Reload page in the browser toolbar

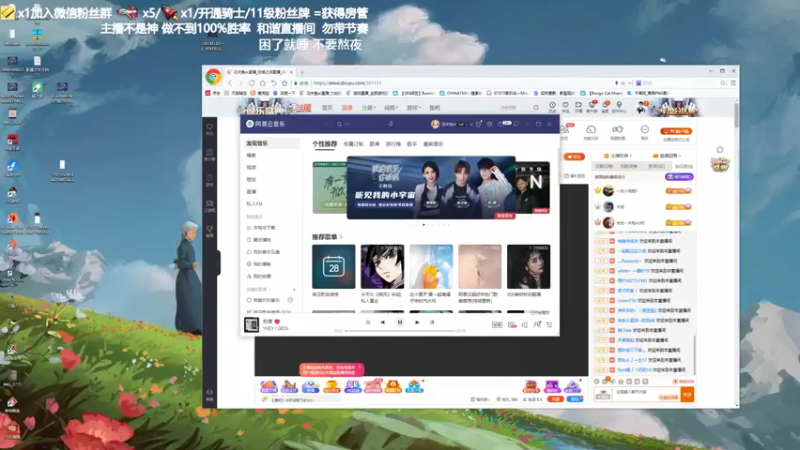click(x=252, y=83)
